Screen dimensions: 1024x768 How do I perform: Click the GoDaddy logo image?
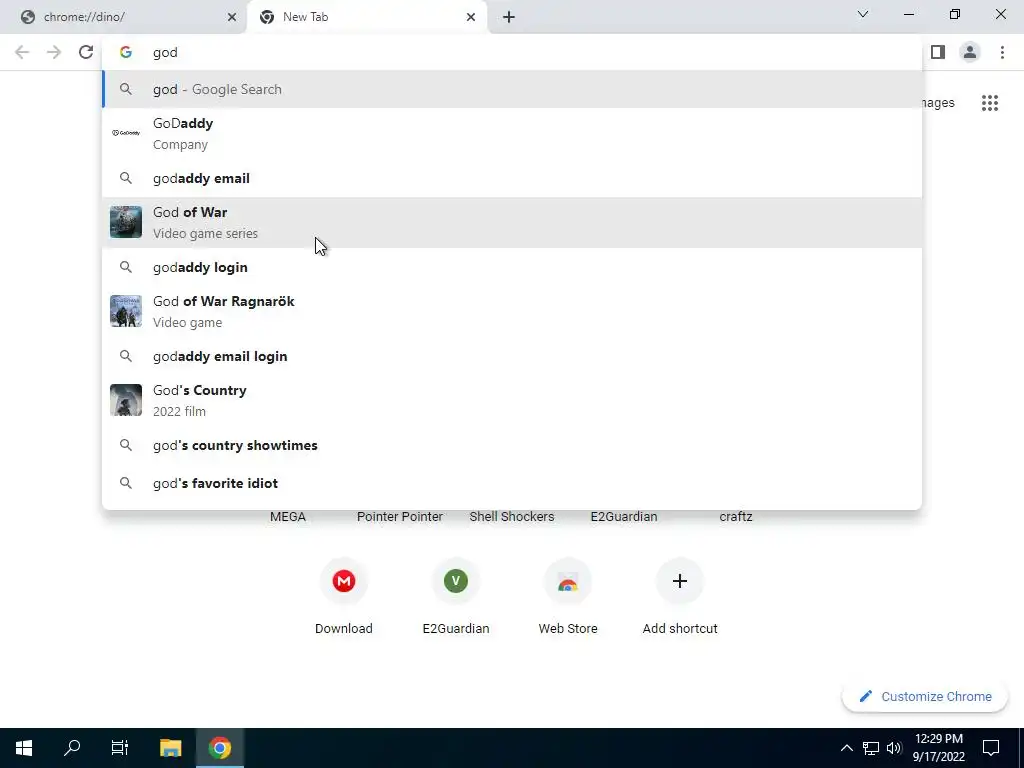126,133
